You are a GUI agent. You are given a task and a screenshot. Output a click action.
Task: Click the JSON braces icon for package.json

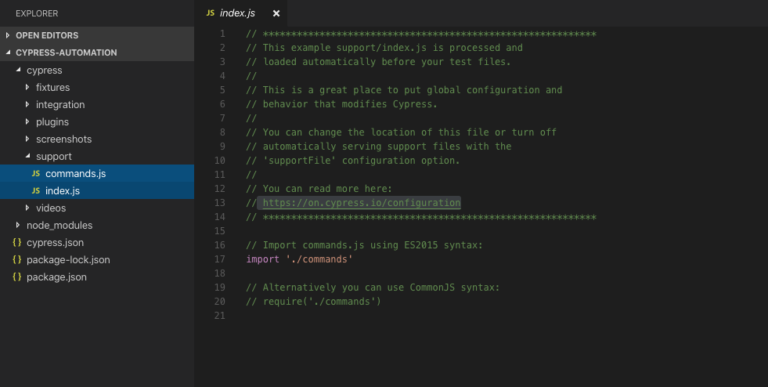pos(17,277)
